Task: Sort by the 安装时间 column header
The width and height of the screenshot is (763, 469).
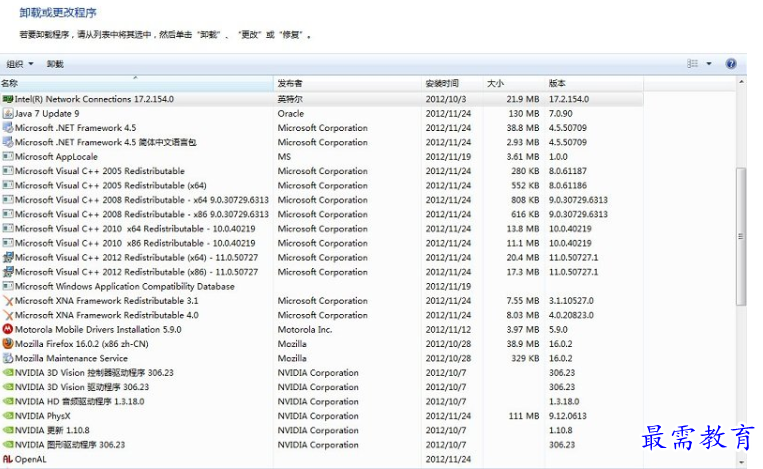Action: click(x=452, y=83)
